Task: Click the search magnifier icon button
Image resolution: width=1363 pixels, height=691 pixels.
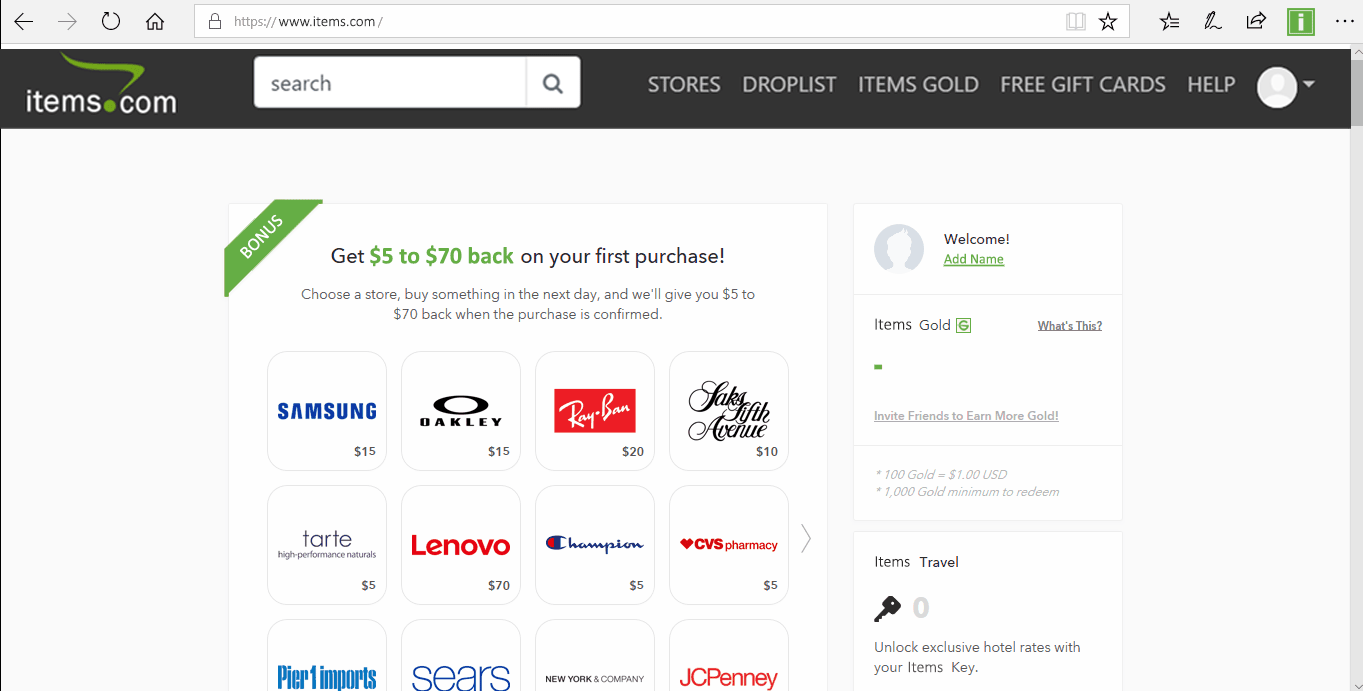Action: pyautogui.click(x=553, y=83)
